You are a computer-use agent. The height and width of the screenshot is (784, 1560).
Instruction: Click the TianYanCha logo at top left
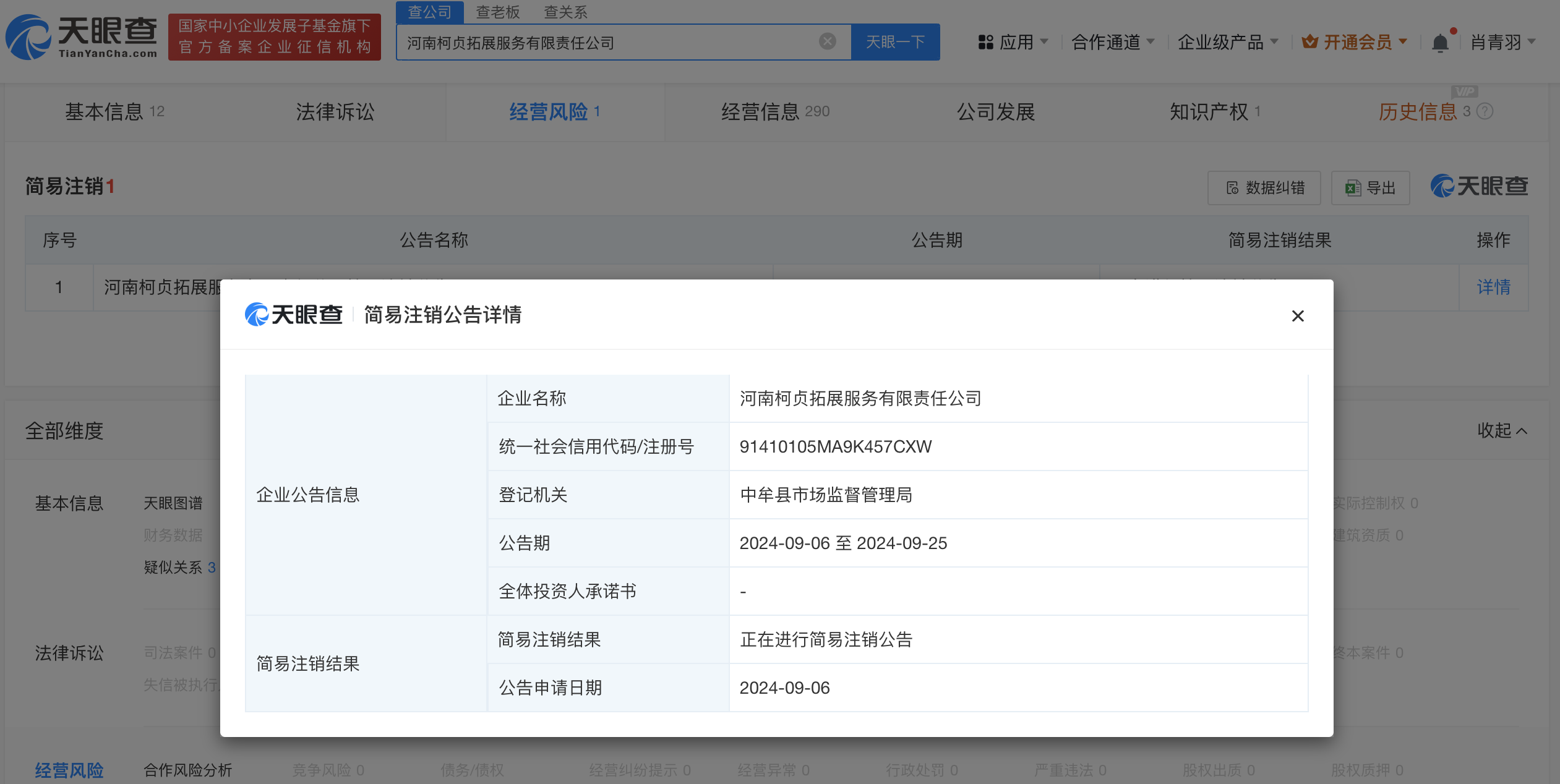(81, 37)
